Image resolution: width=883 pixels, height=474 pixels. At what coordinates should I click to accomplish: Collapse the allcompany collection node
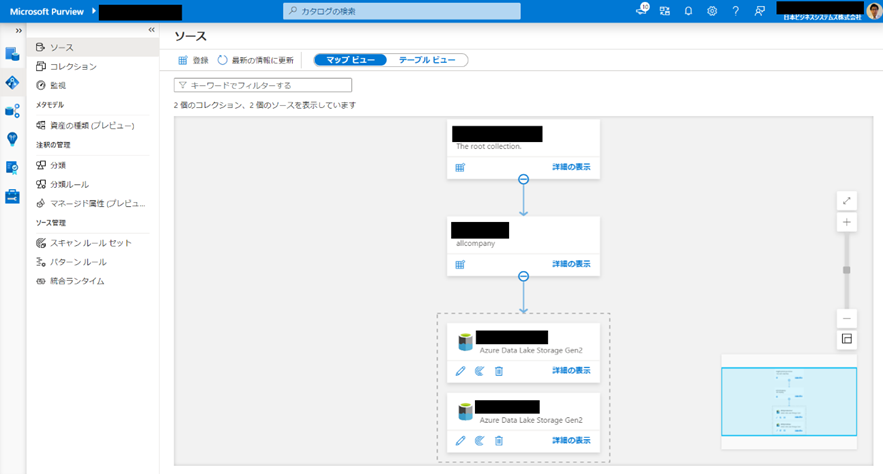click(523, 276)
